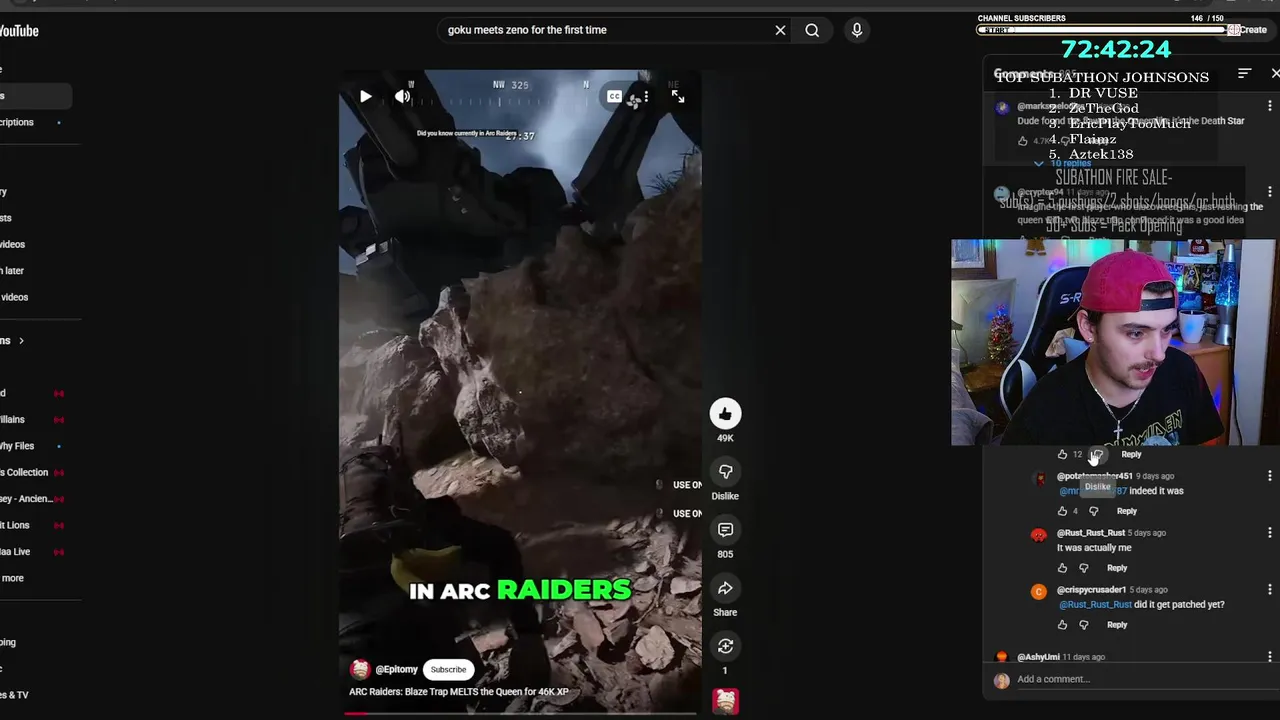
Task: Open the player's three-dot options menu
Action: (646, 97)
